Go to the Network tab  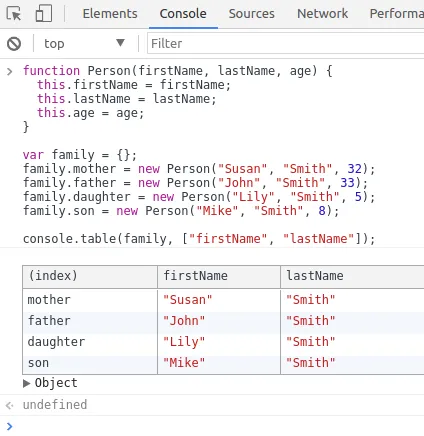pyautogui.click(x=322, y=14)
